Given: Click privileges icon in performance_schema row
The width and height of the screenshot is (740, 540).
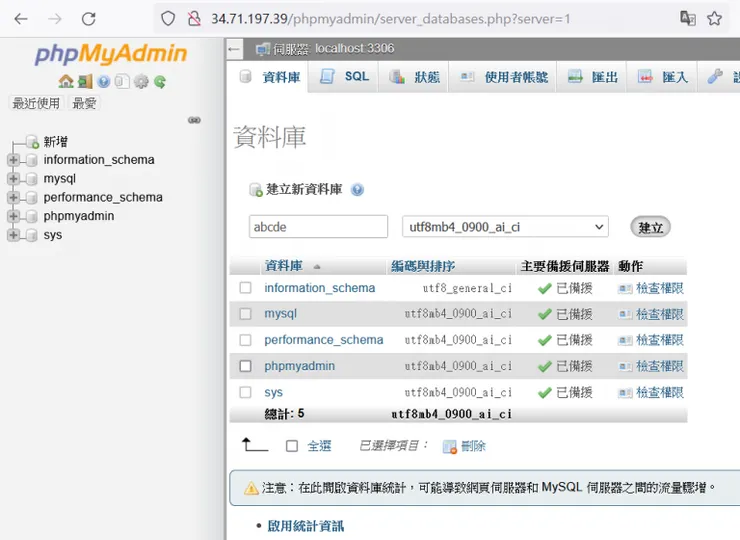Looking at the screenshot, I should (625, 340).
